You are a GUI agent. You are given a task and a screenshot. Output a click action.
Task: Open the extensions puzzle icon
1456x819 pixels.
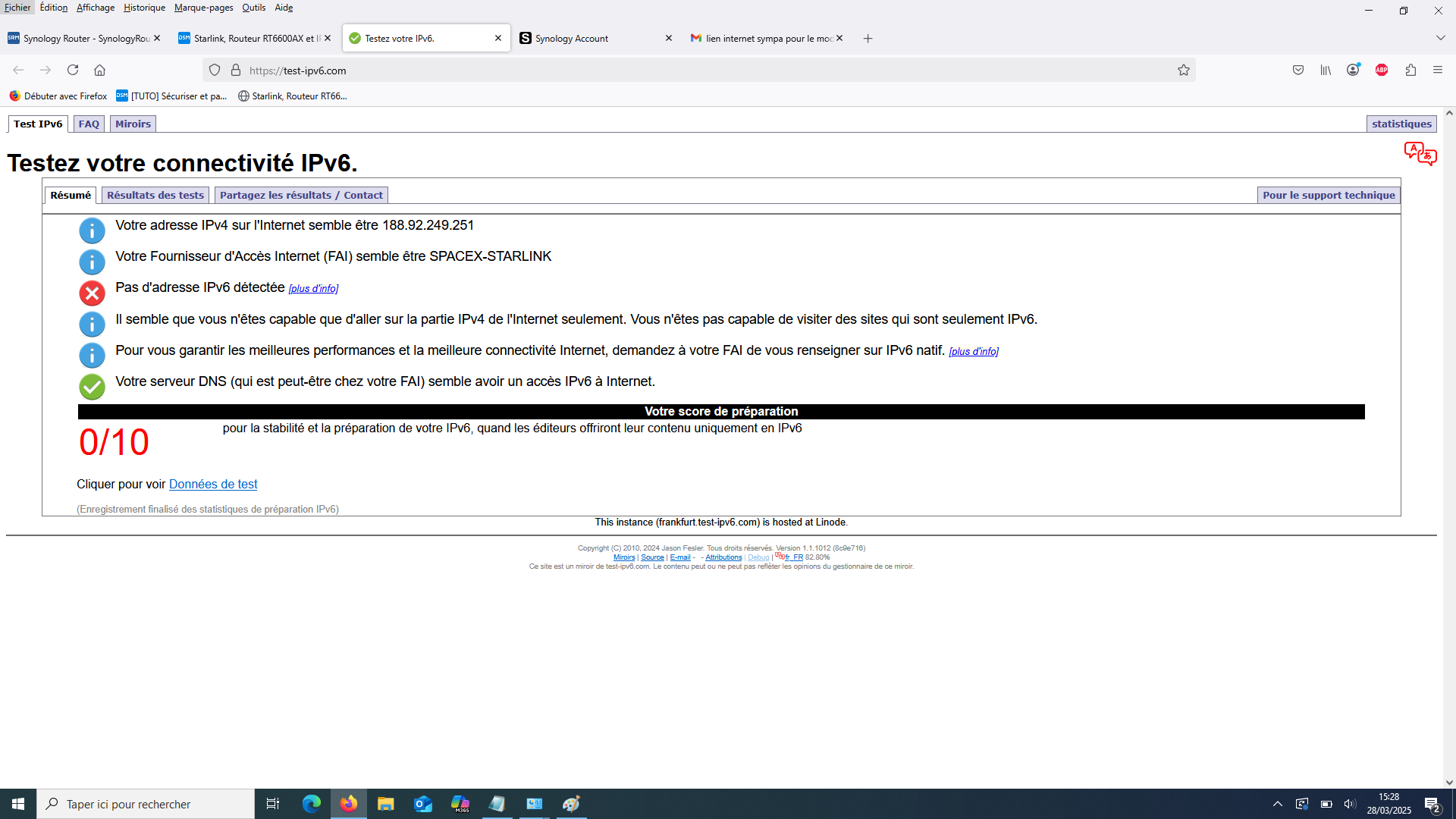(1410, 70)
